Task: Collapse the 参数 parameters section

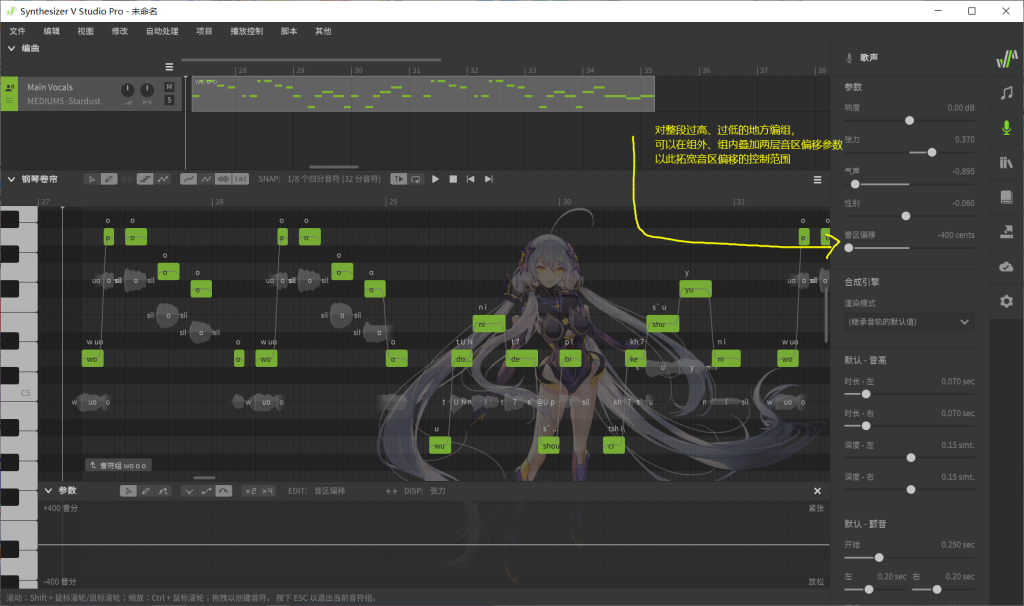Action: pyautogui.click(x=48, y=490)
